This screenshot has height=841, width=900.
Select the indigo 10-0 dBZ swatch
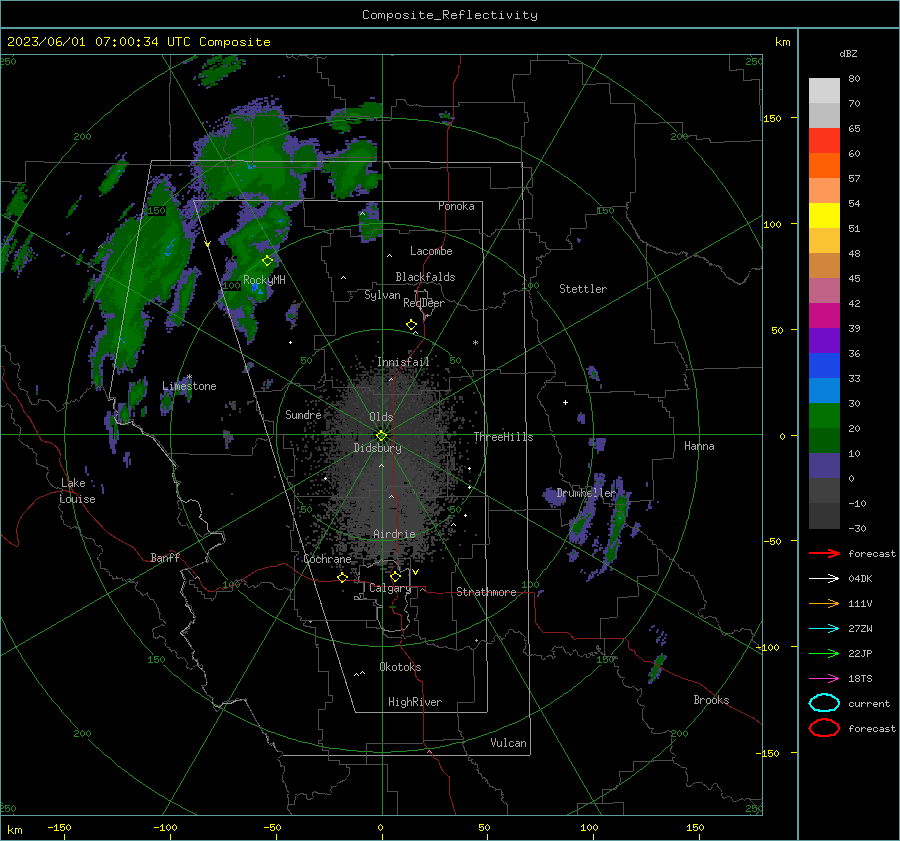click(x=824, y=466)
